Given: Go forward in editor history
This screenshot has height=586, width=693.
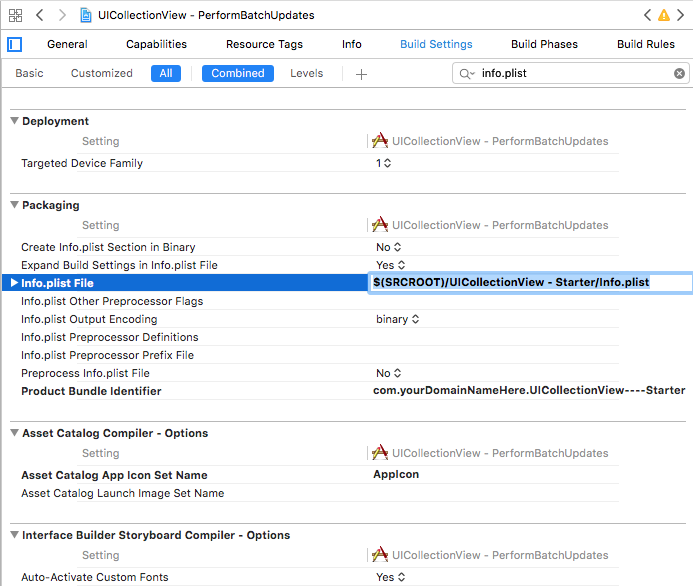Looking at the screenshot, I should pos(62,15).
